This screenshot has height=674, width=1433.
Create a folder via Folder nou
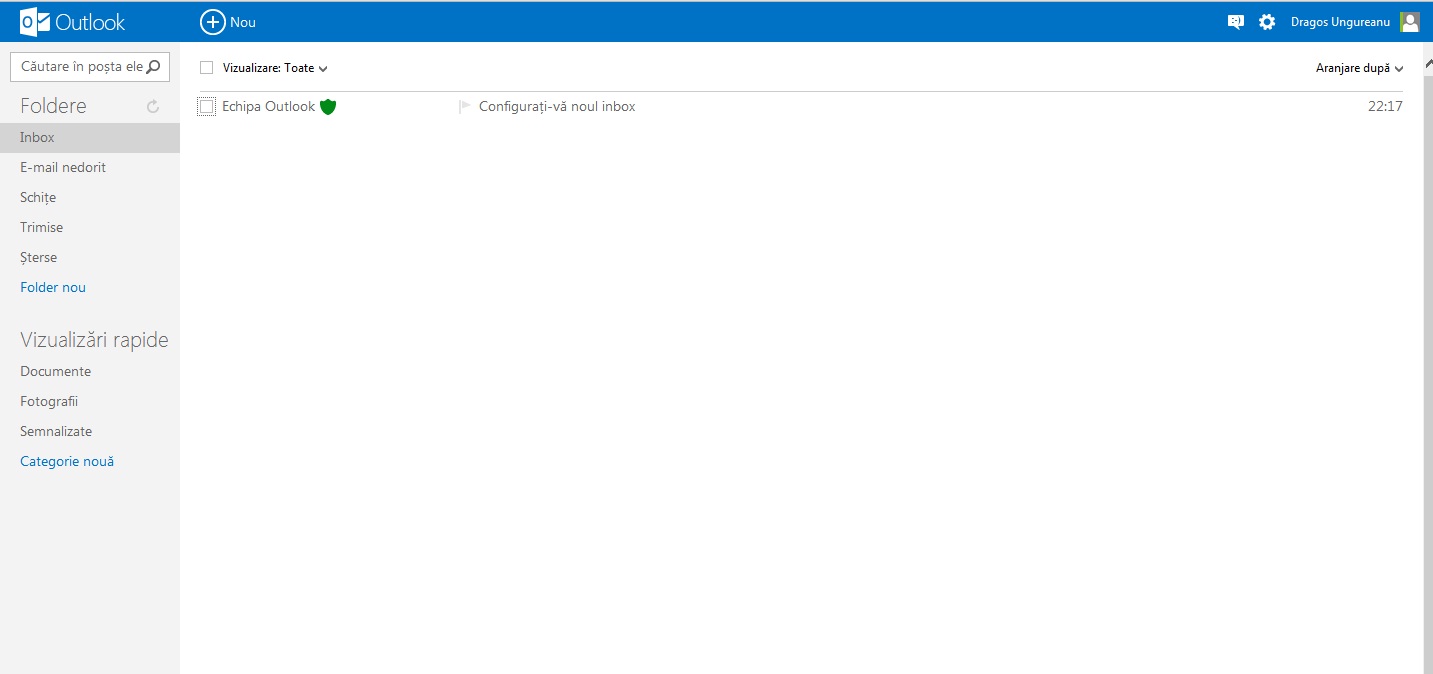[53, 287]
